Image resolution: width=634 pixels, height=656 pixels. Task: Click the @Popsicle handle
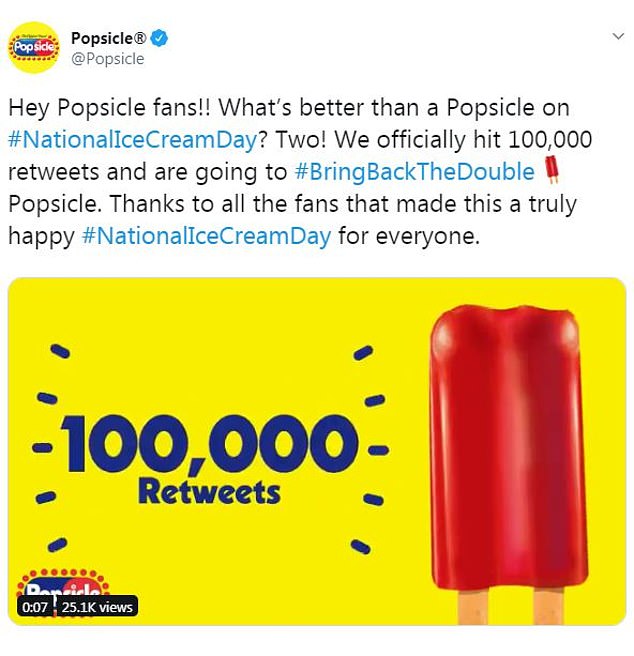tap(107, 58)
